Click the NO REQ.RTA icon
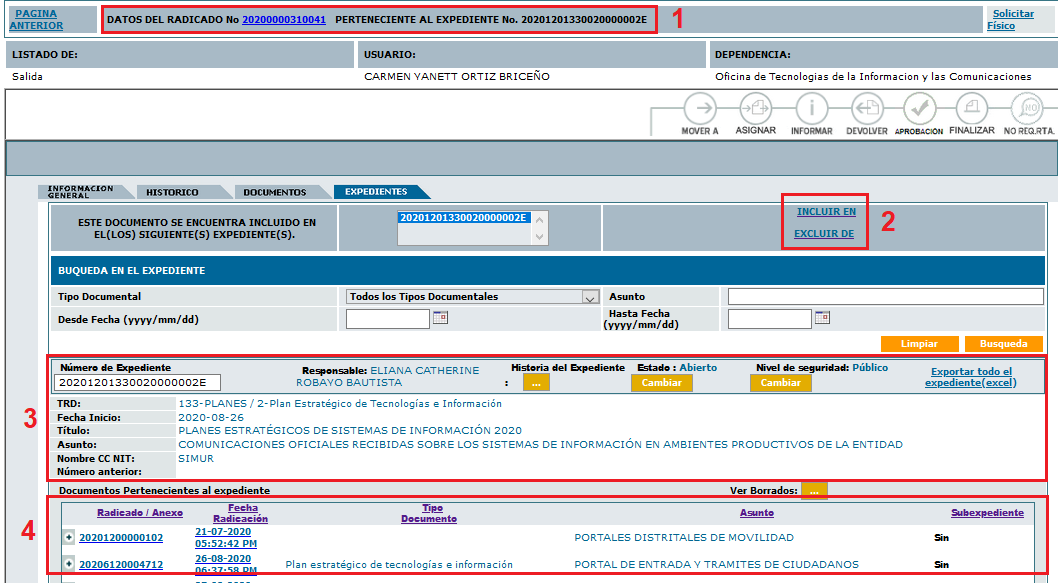1058x583 pixels. 1028,108
